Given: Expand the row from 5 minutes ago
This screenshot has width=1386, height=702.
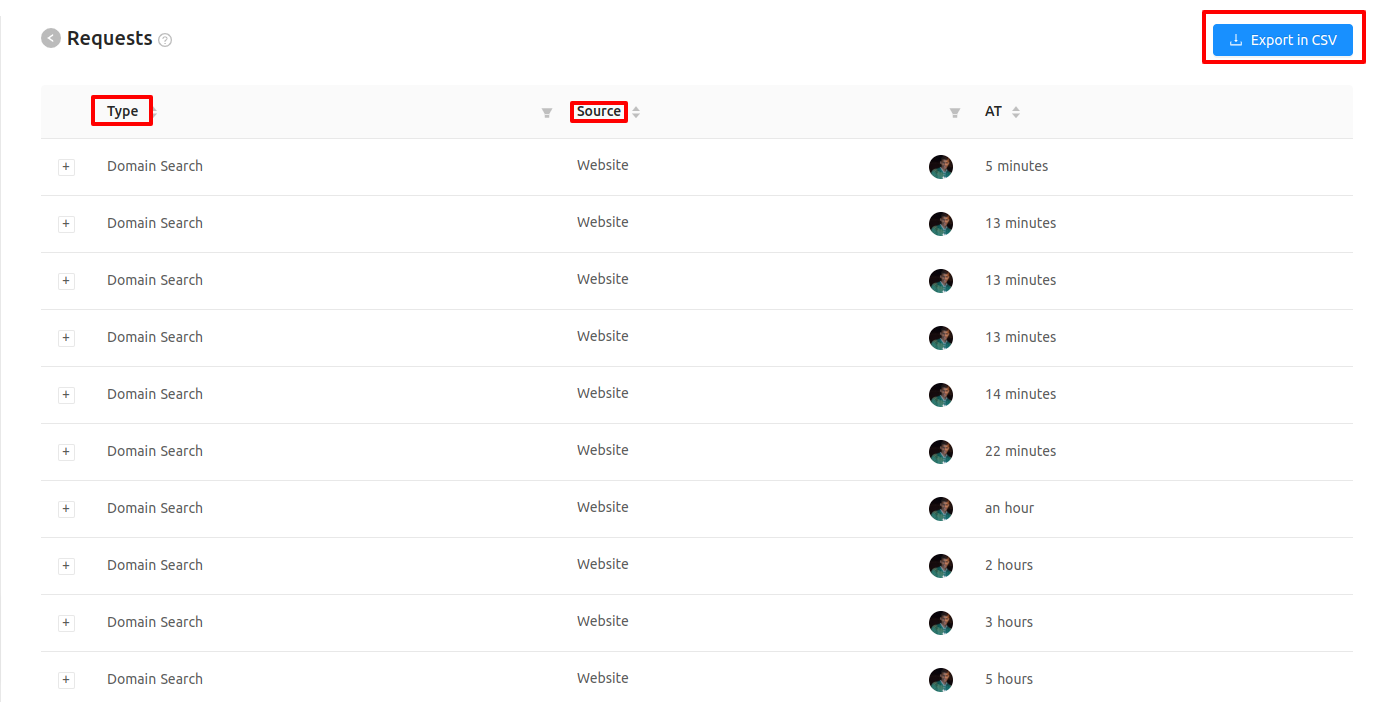Looking at the screenshot, I should point(66,167).
